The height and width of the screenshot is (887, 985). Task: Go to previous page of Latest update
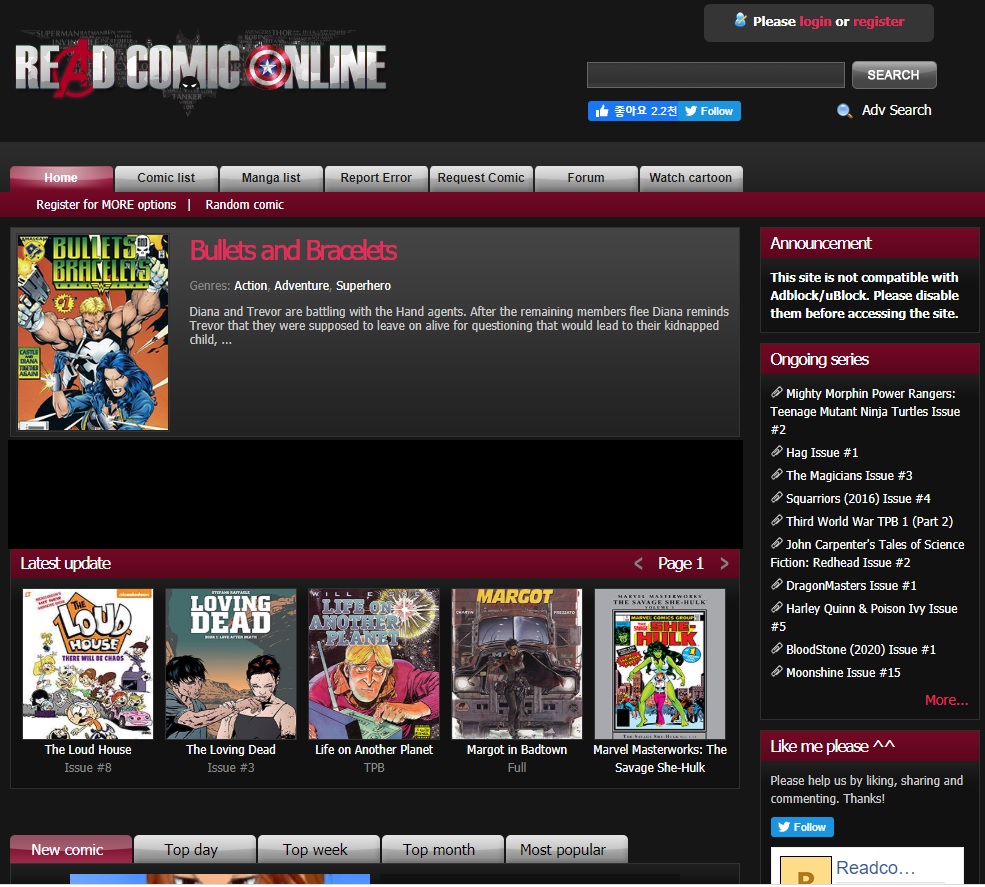point(638,563)
